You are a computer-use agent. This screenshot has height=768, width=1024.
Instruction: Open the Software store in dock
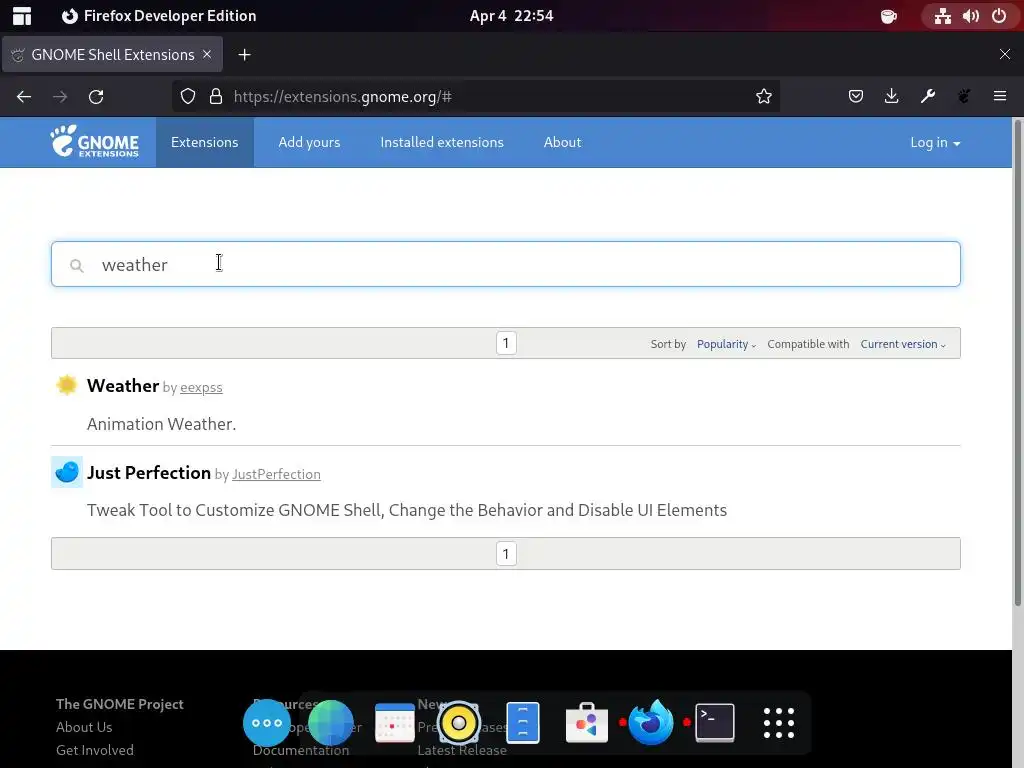pos(586,723)
